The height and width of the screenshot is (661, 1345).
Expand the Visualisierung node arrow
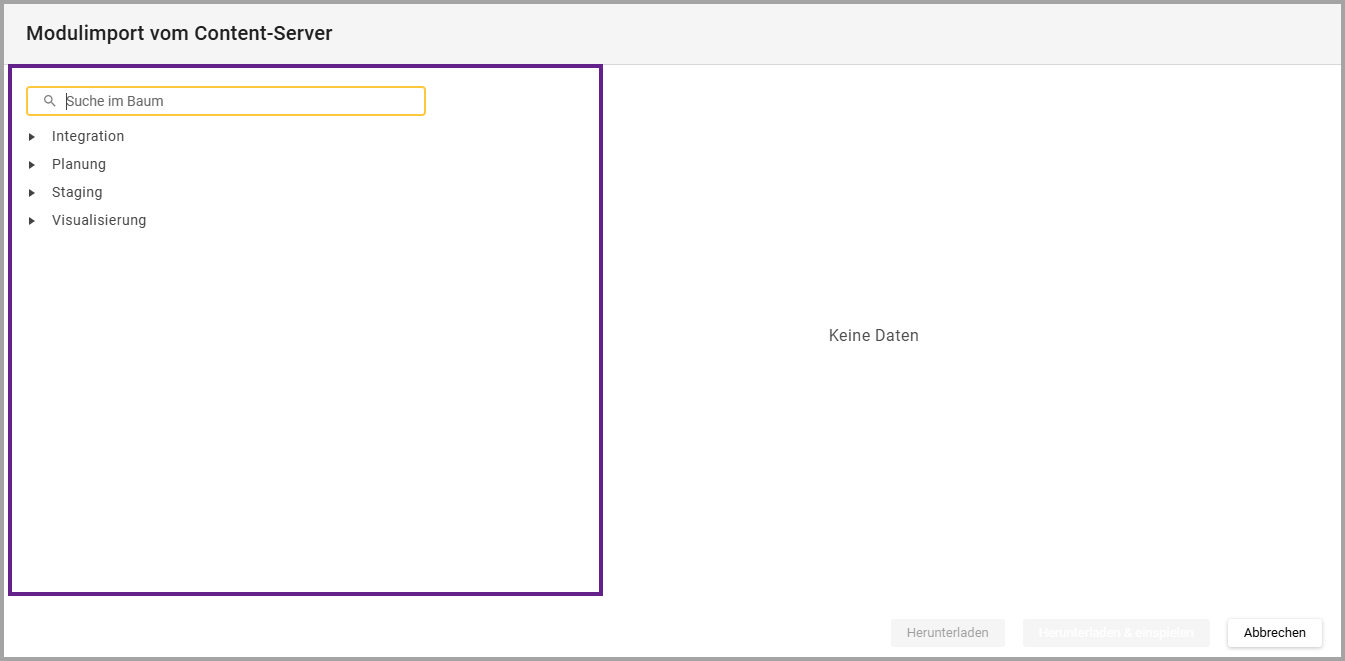pos(32,221)
